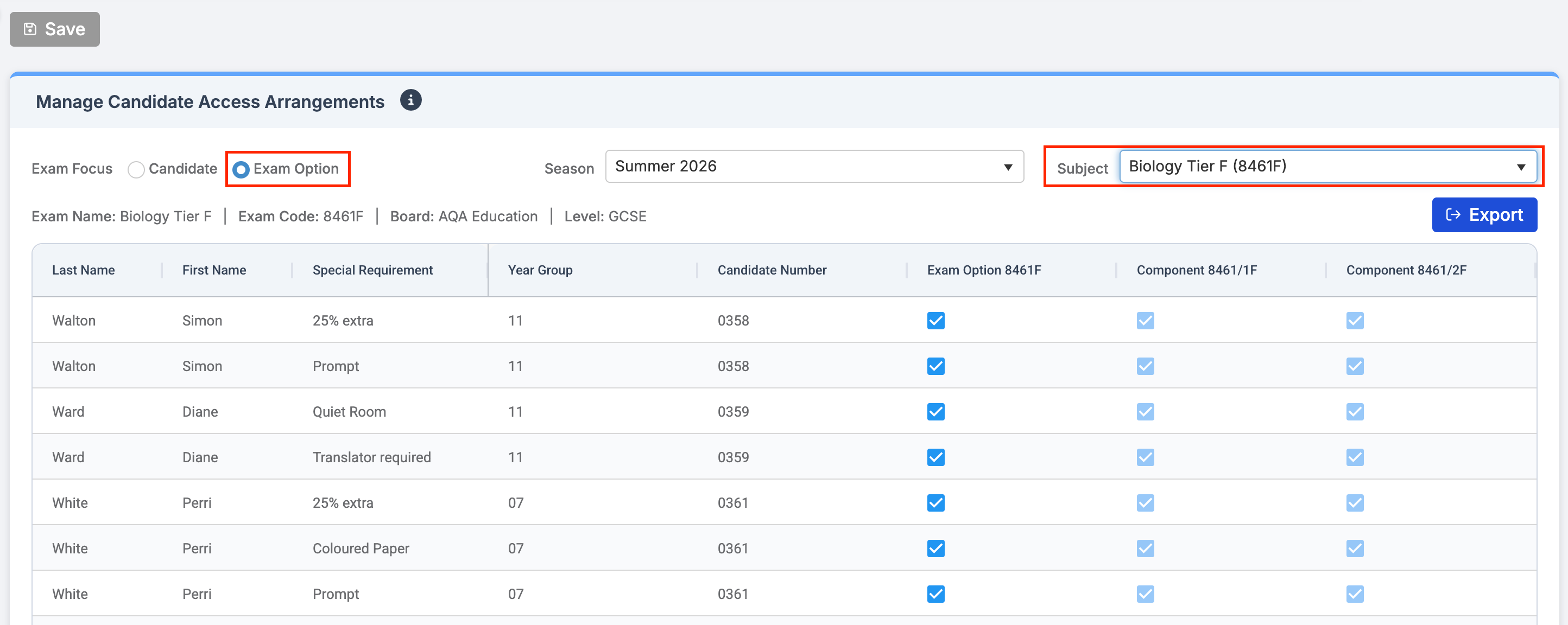
Task: Click the info icon beside Manage Candidate Access Arrangements
Action: [411, 100]
